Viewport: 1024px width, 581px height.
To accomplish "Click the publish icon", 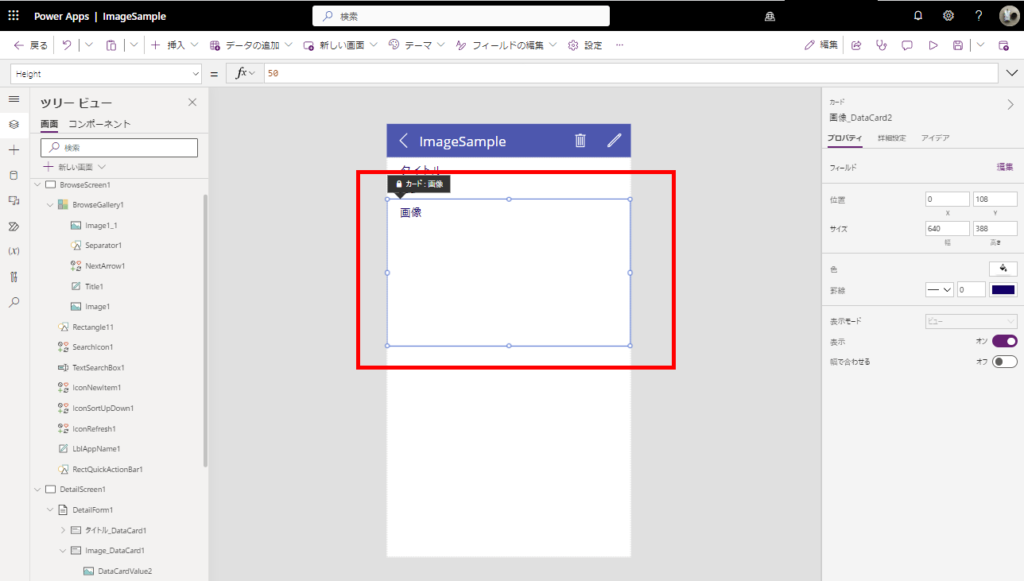I will [x=1004, y=45].
